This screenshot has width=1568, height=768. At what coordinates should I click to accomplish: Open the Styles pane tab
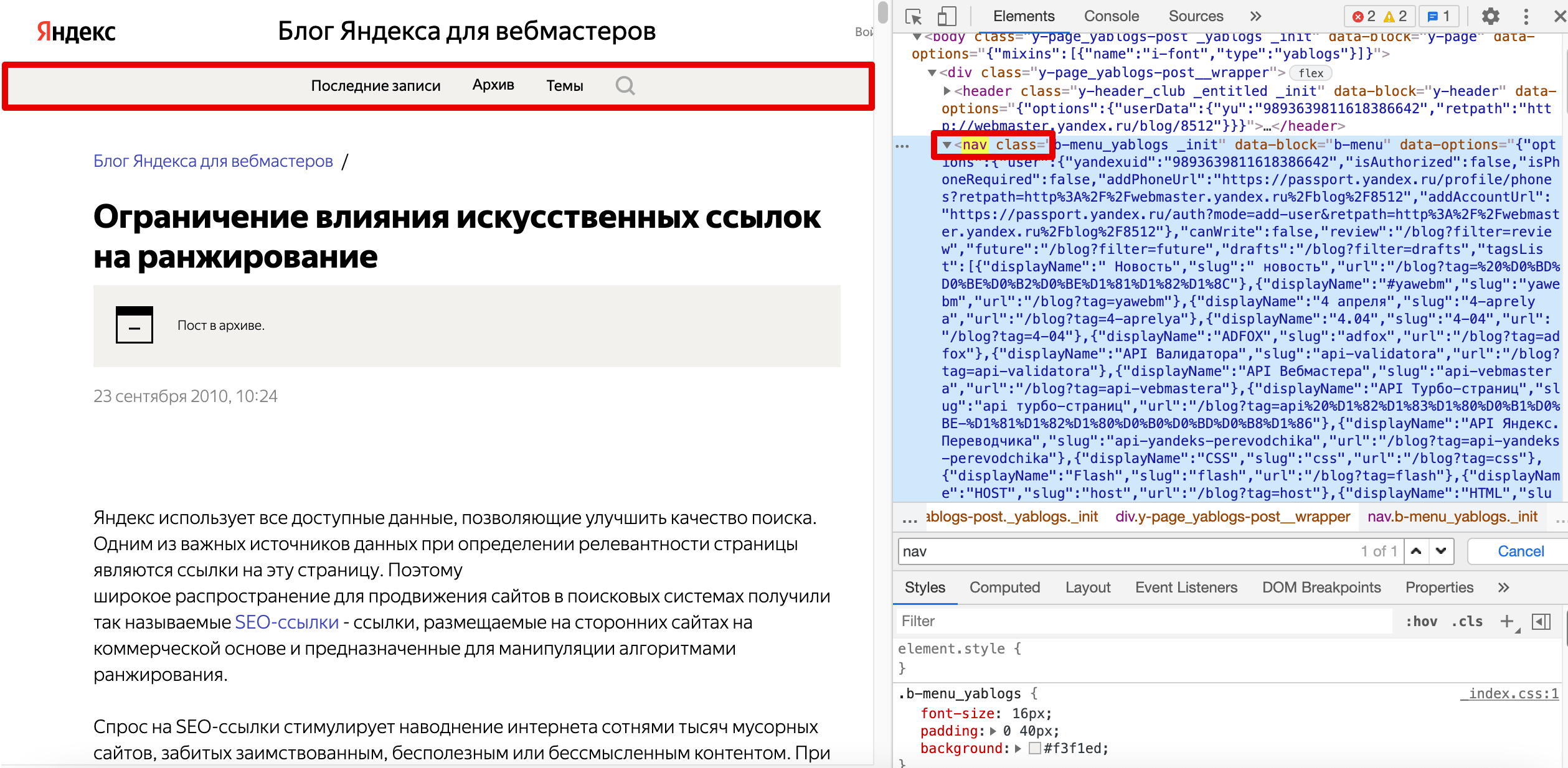point(925,588)
